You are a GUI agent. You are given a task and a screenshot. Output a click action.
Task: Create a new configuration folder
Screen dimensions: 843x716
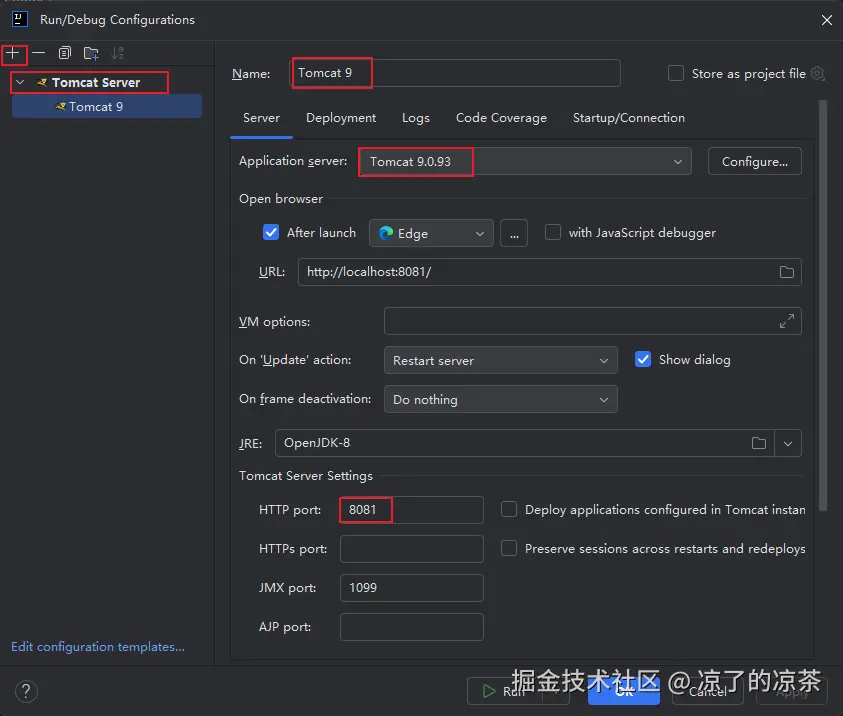pos(91,53)
